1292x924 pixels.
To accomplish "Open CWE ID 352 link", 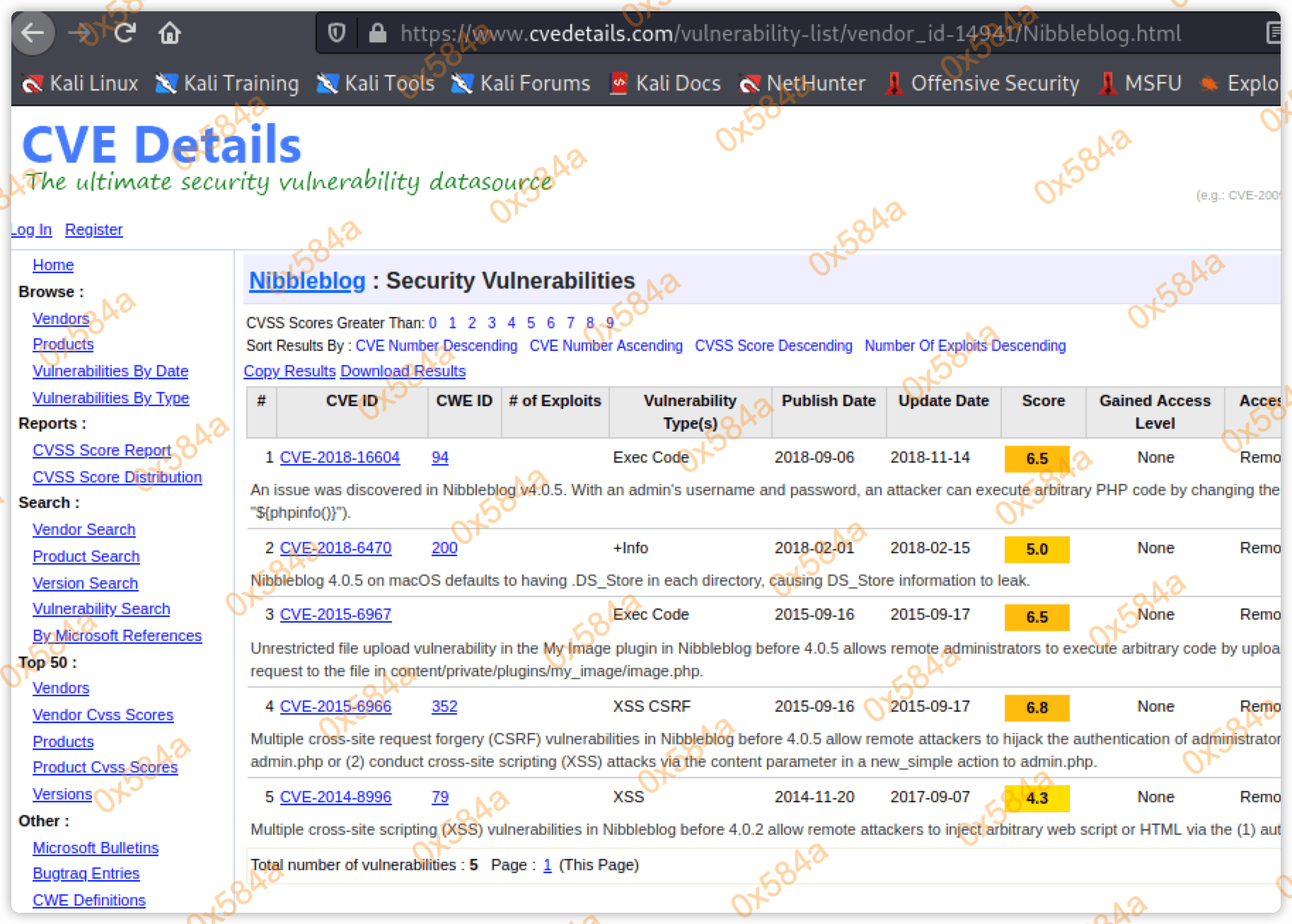I will [444, 707].
